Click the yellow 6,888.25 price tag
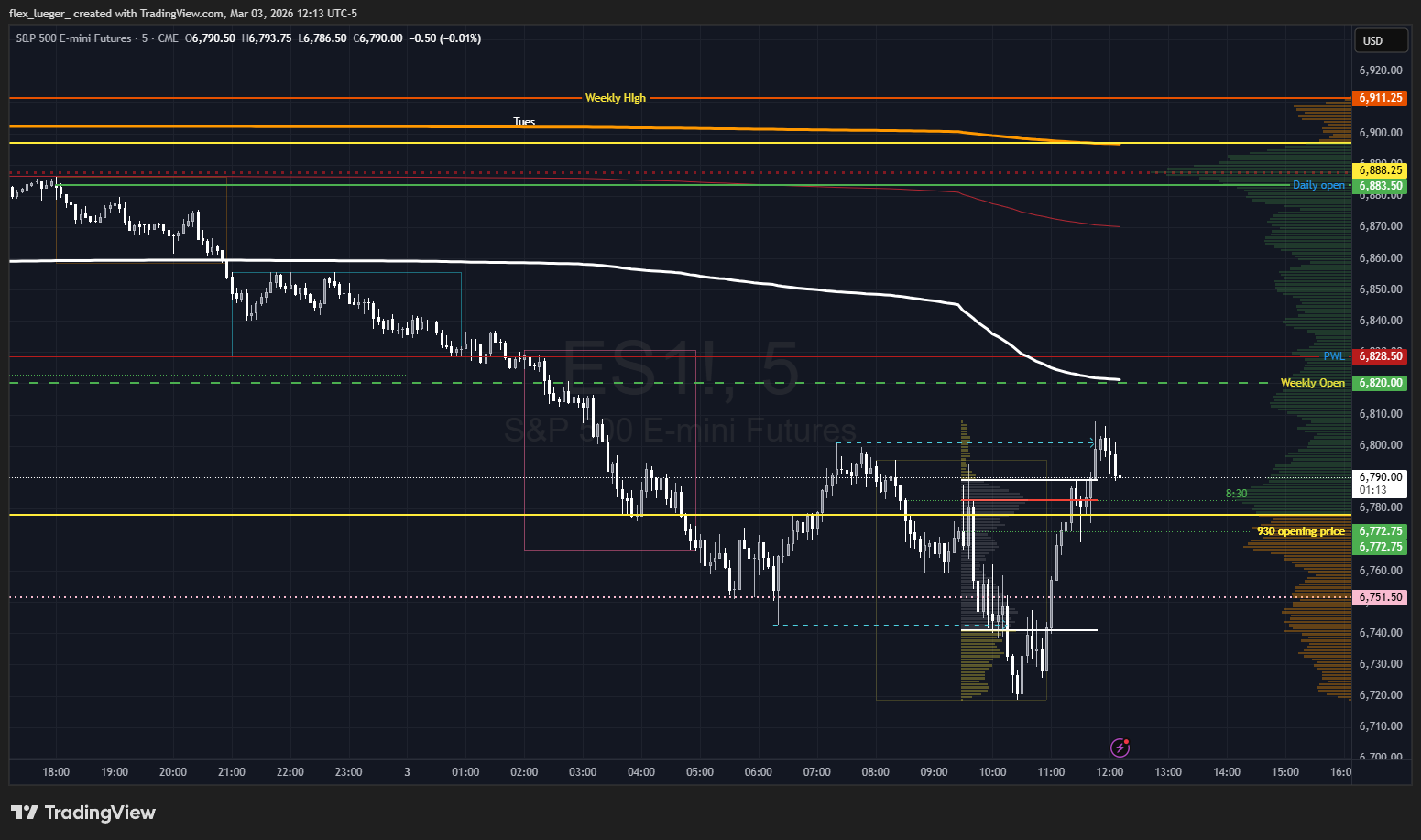 click(x=1380, y=170)
